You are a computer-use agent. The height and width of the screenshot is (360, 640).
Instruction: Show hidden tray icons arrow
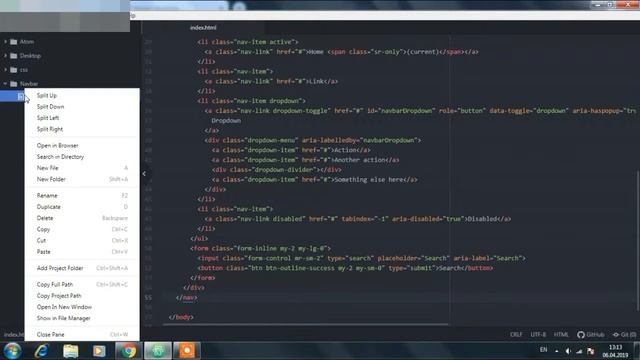[556, 351]
